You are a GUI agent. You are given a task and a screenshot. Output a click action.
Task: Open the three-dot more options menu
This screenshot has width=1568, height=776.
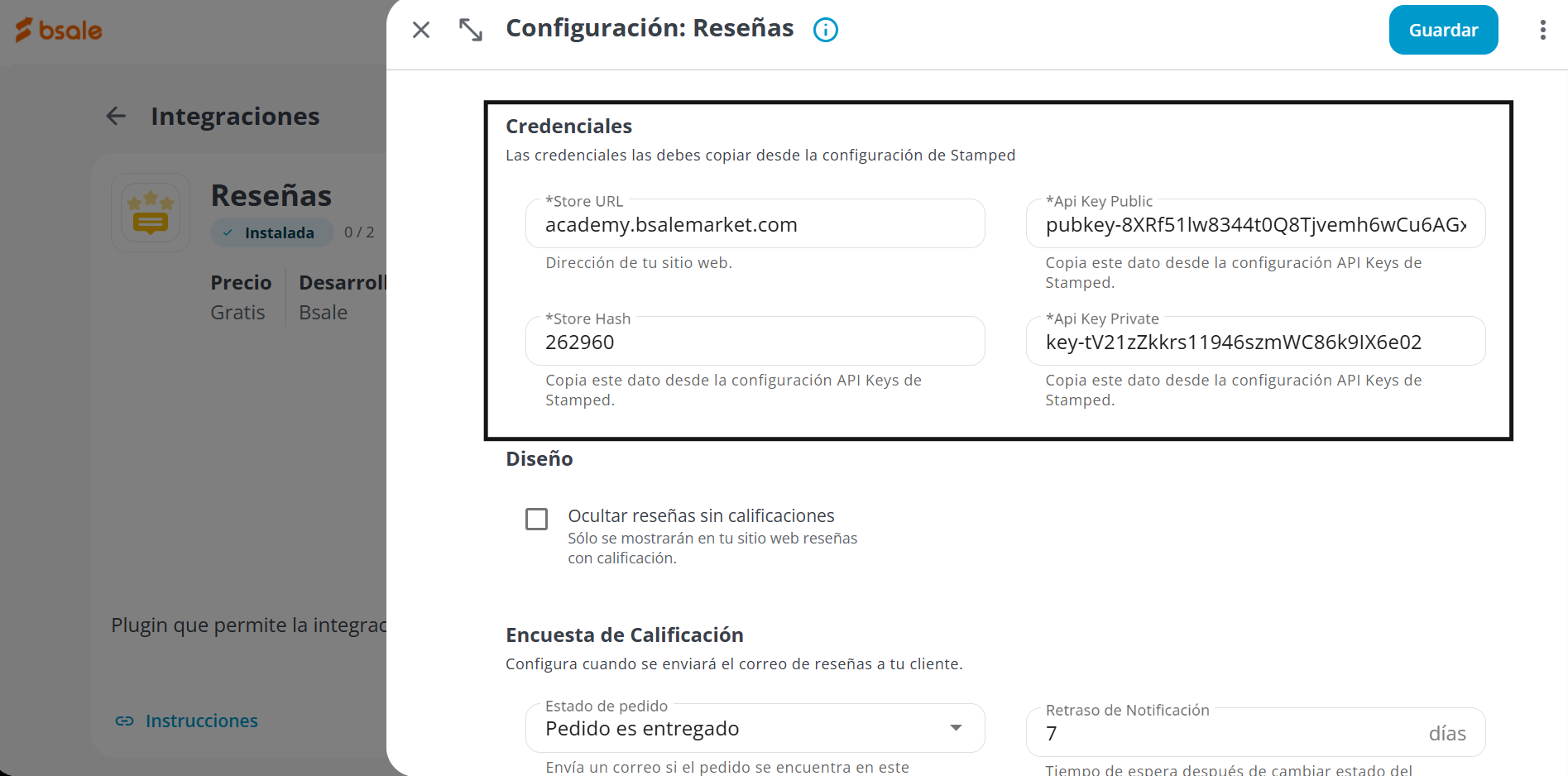pos(1542,30)
